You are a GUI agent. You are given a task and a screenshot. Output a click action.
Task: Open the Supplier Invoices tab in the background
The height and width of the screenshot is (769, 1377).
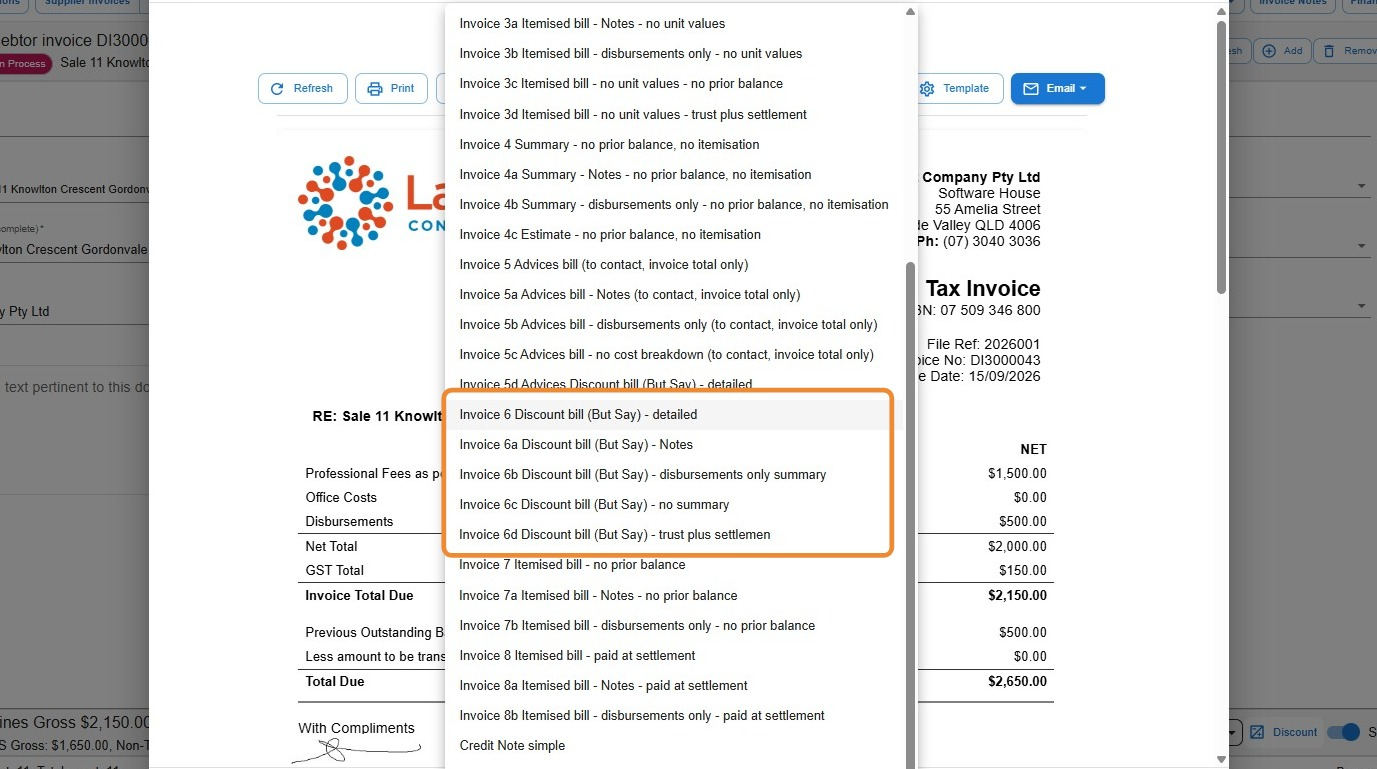88,3
